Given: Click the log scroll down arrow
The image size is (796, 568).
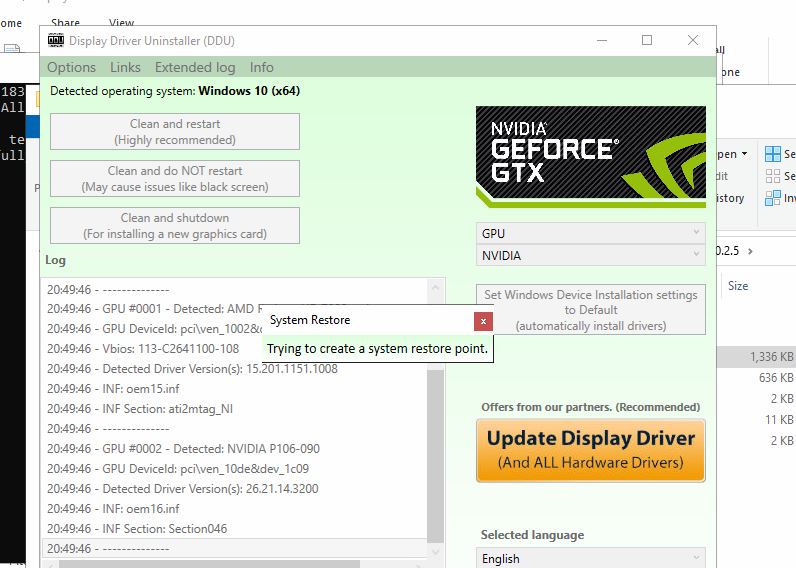Looking at the screenshot, I should 435,552.
